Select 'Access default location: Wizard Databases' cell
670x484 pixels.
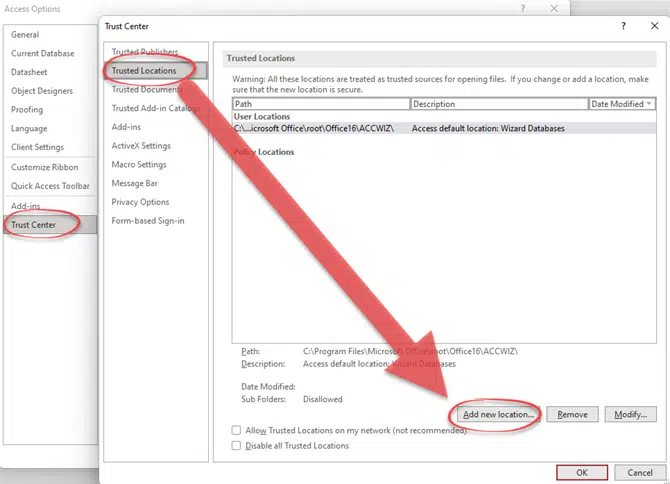[x=488, y=128]
